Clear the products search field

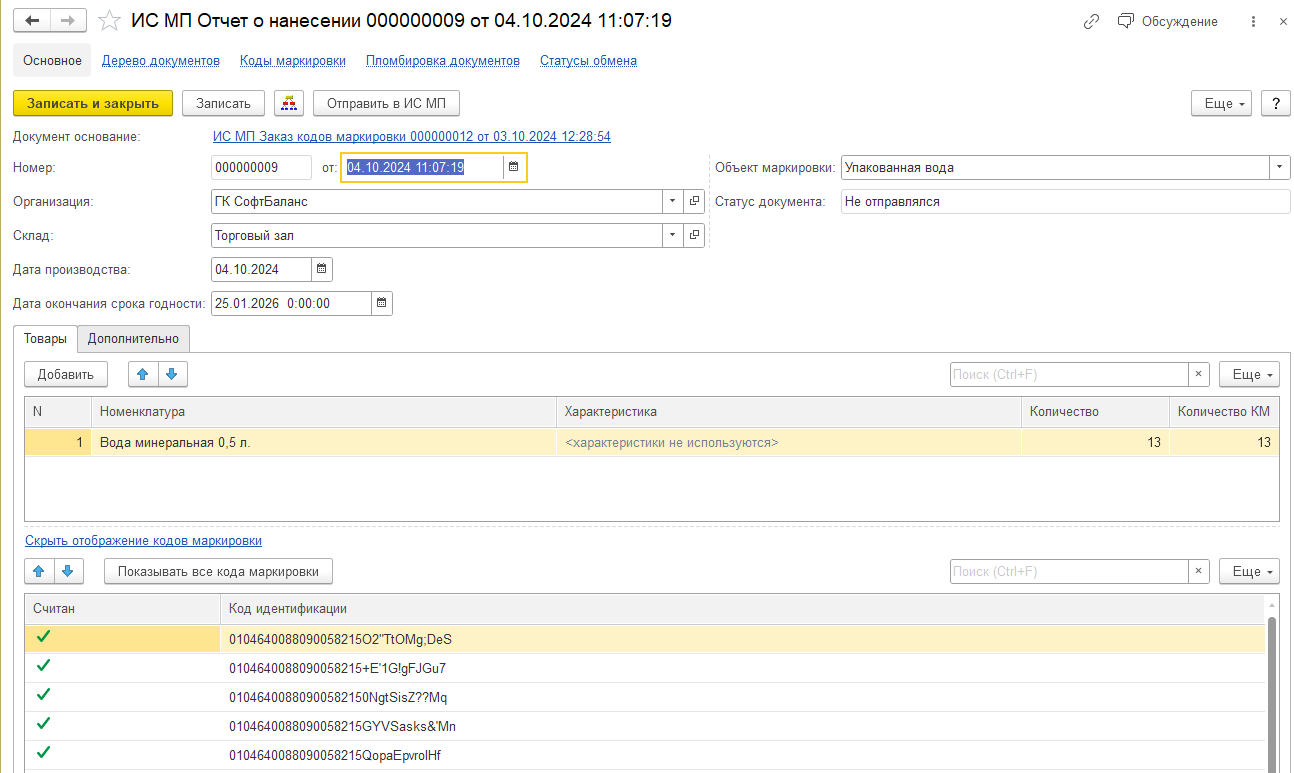tap(1198, 374)
